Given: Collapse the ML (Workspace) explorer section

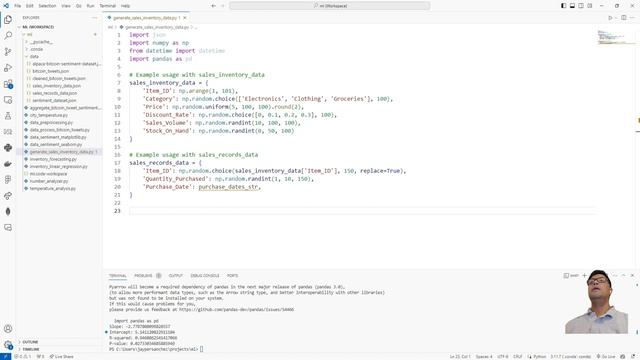Looking at the screenshot, I should (38, 27).
